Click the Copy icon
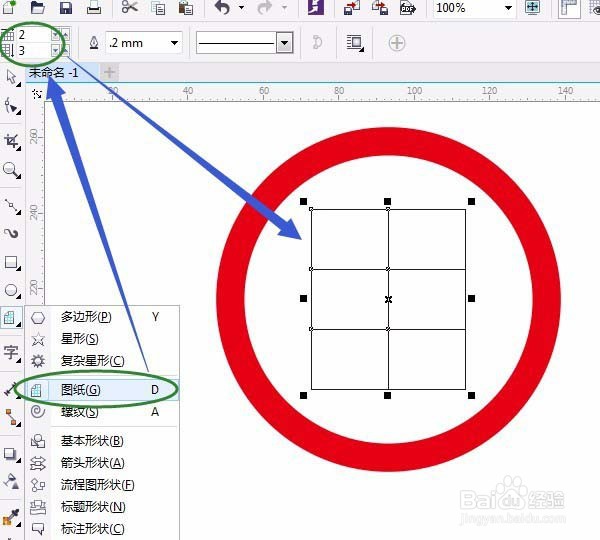This screenshot has height=540, width=600. pos(158,8)
